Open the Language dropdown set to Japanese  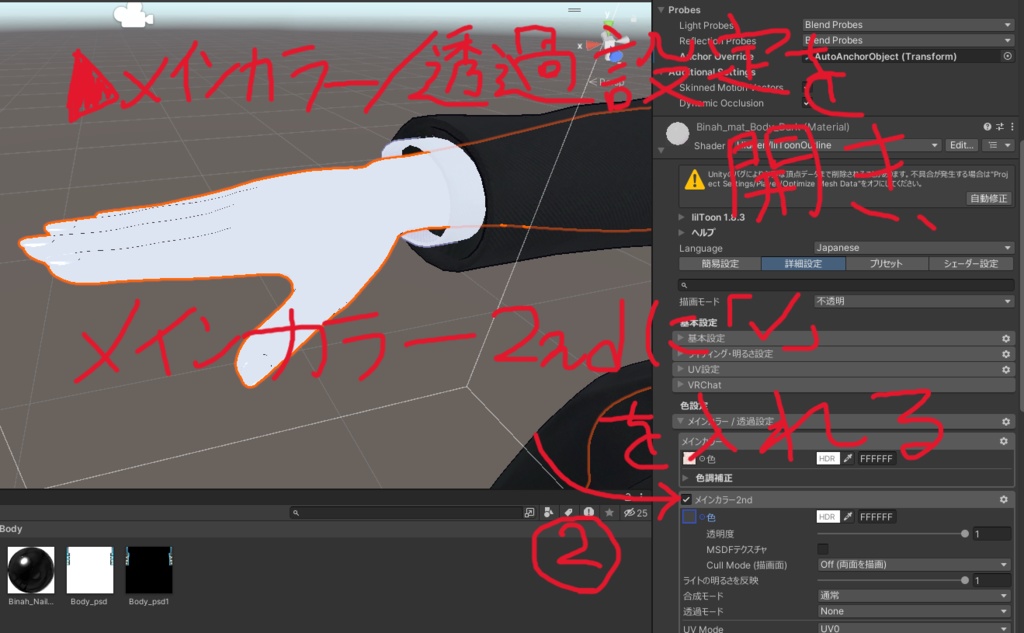click(x=913, y=247)
